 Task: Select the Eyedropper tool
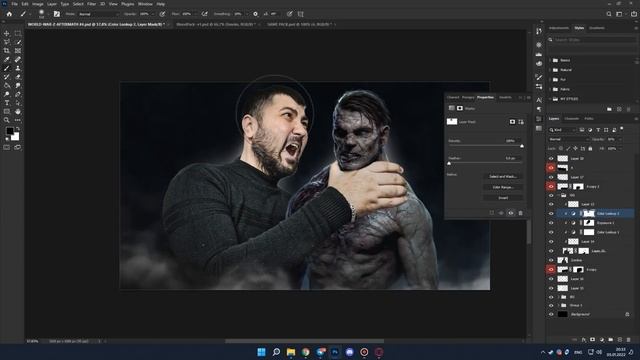pyautogui.click(x=7, y=60)
